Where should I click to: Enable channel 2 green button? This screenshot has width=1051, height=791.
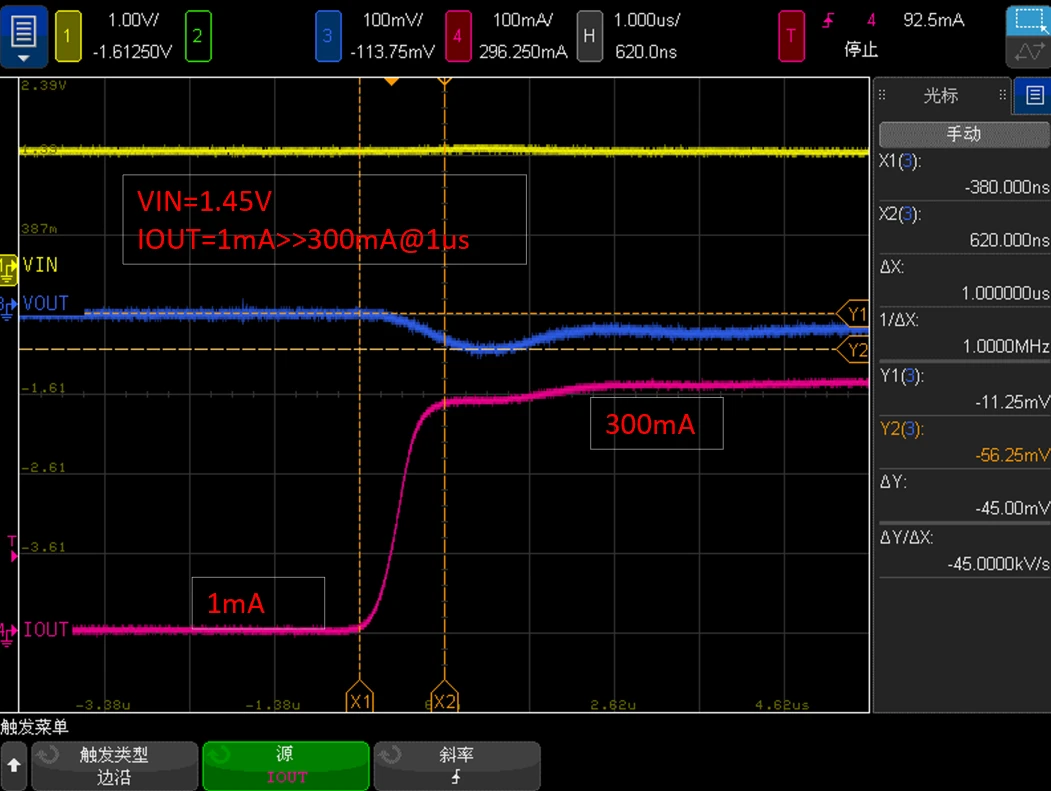coord(198,36)
